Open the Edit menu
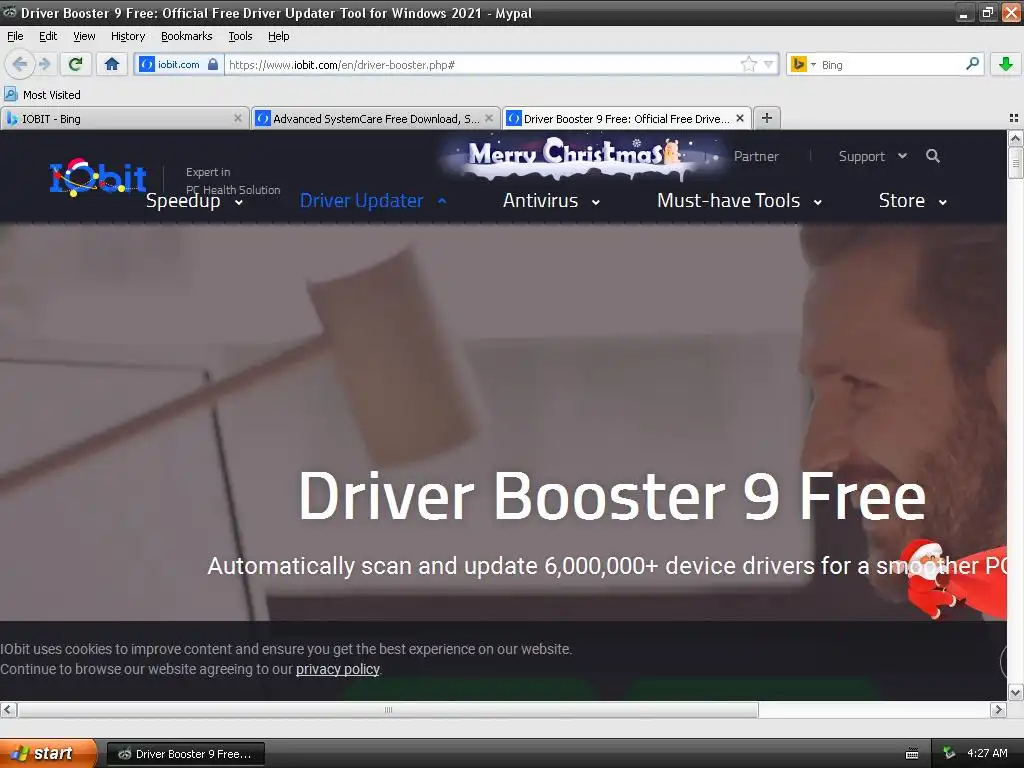Viewport: 1024px width, 768px height. pos(48,36)
